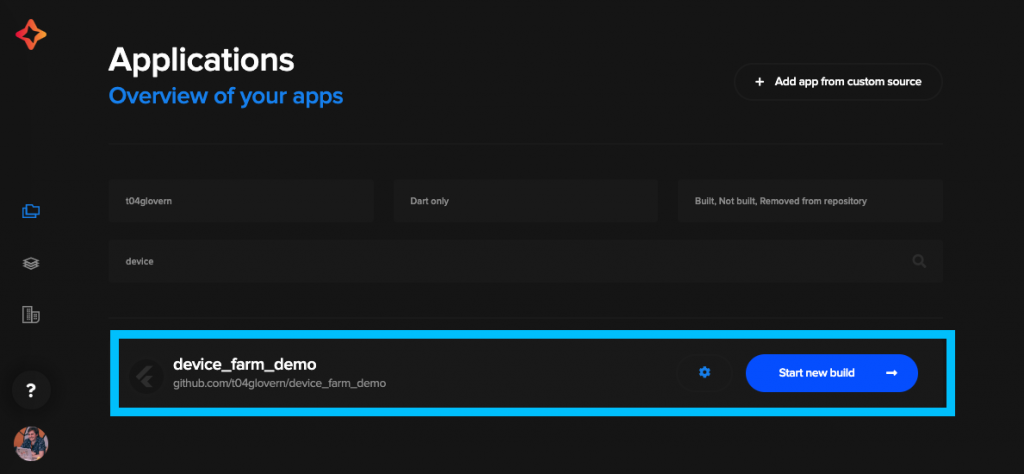Open the layers/builds icon in sidebar

31,263
